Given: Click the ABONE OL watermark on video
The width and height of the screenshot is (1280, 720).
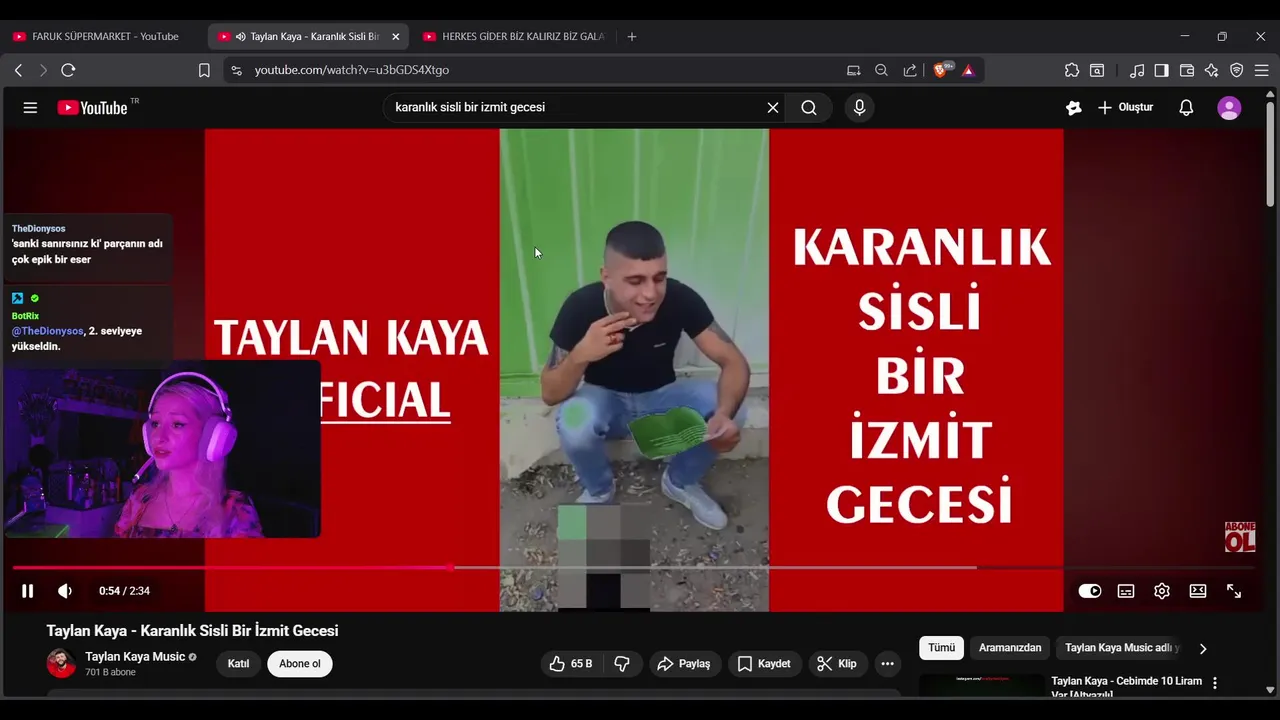Looking at the screenshot, I should 1240,537.
